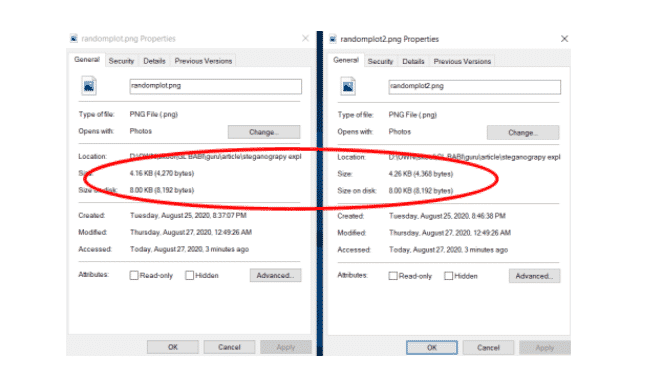This screenshot has width=658, height=390.
Task: Switch to Security tab in randomplot.png Properties
Action: coord(121,61)
